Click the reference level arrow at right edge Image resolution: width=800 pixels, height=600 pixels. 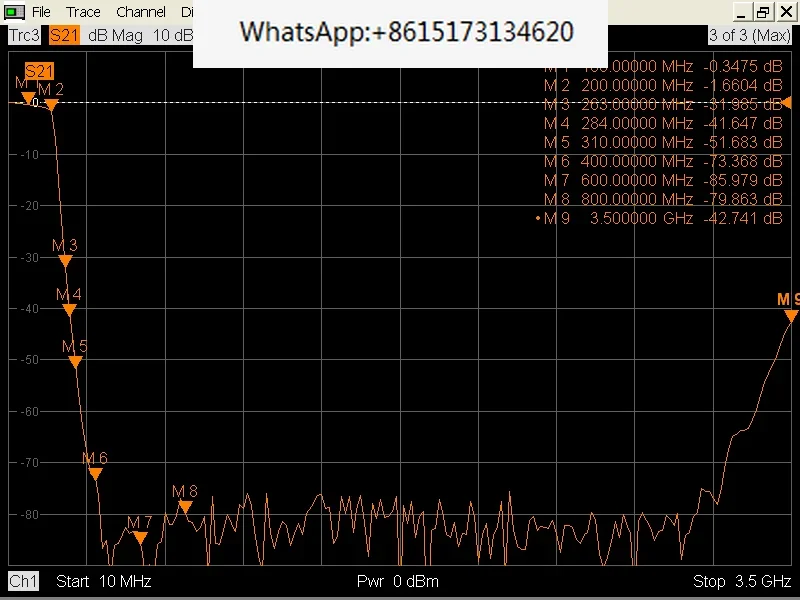(787, 103)
